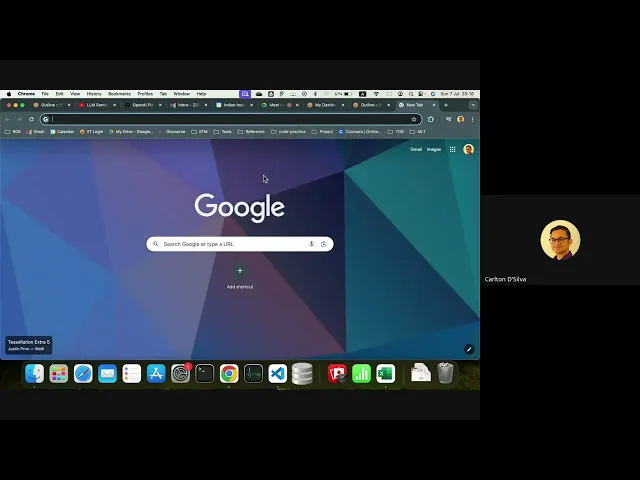Open Mail from the Dock
640x480 pixels.
click(107, 373)
